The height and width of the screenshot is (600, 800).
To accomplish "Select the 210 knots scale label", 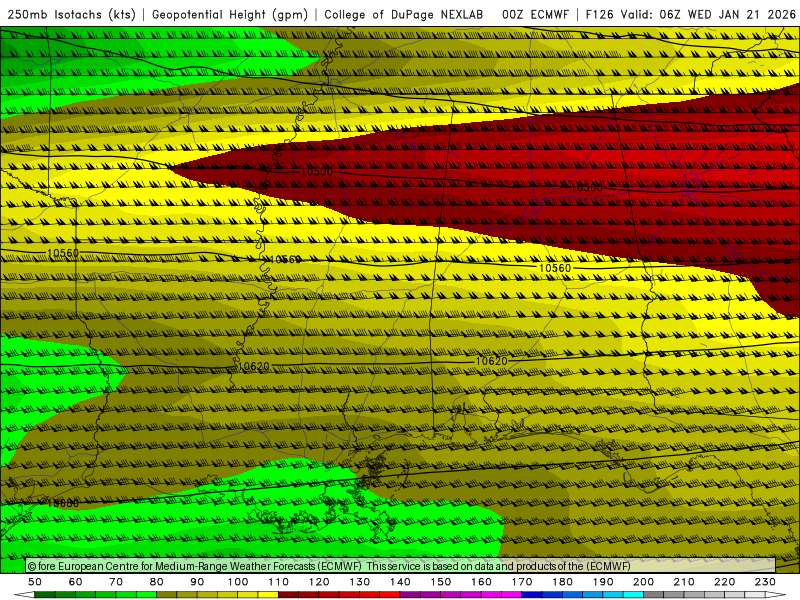I will [684, 582].
